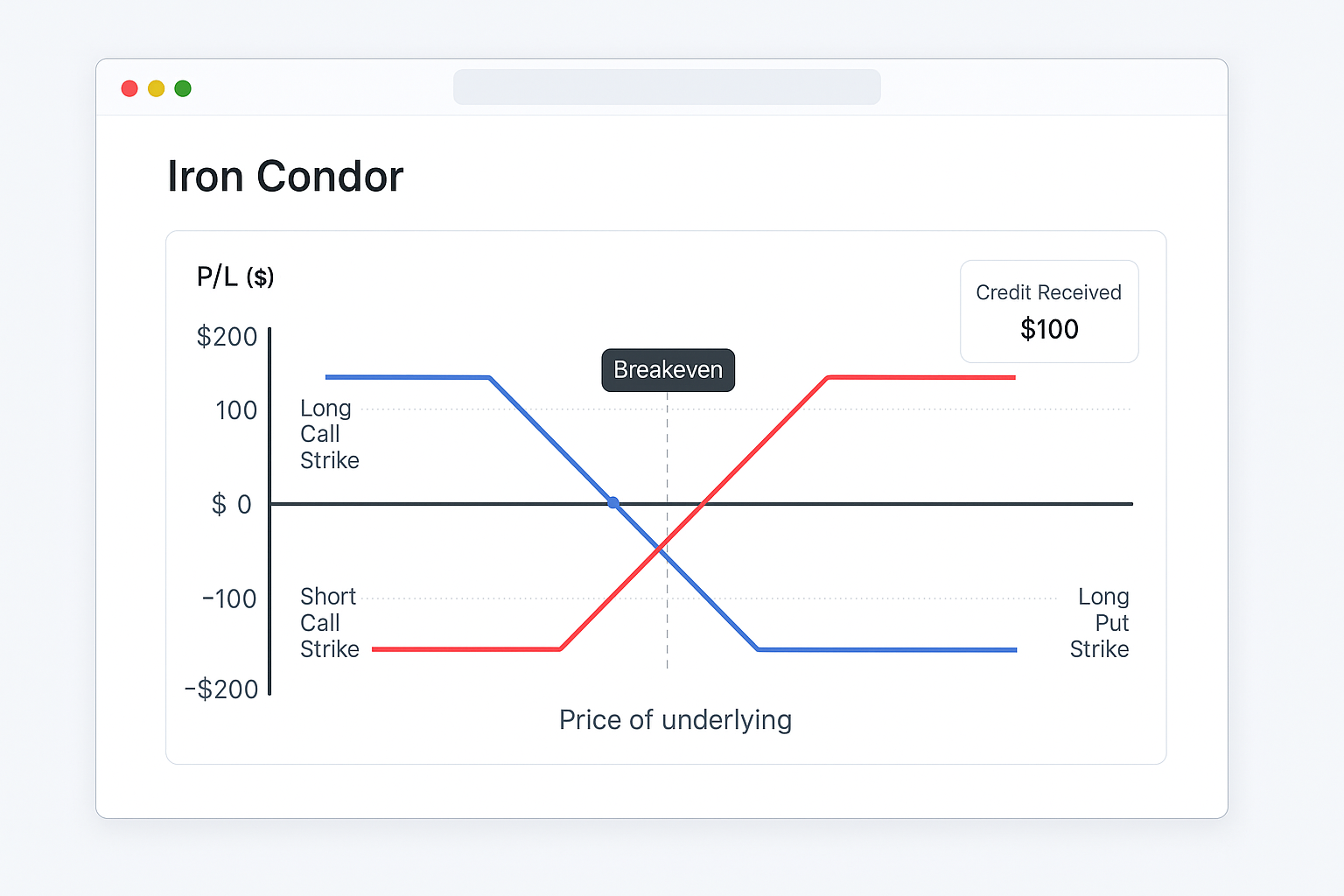Click the red line's lower-left flat segment

(466, 649)
